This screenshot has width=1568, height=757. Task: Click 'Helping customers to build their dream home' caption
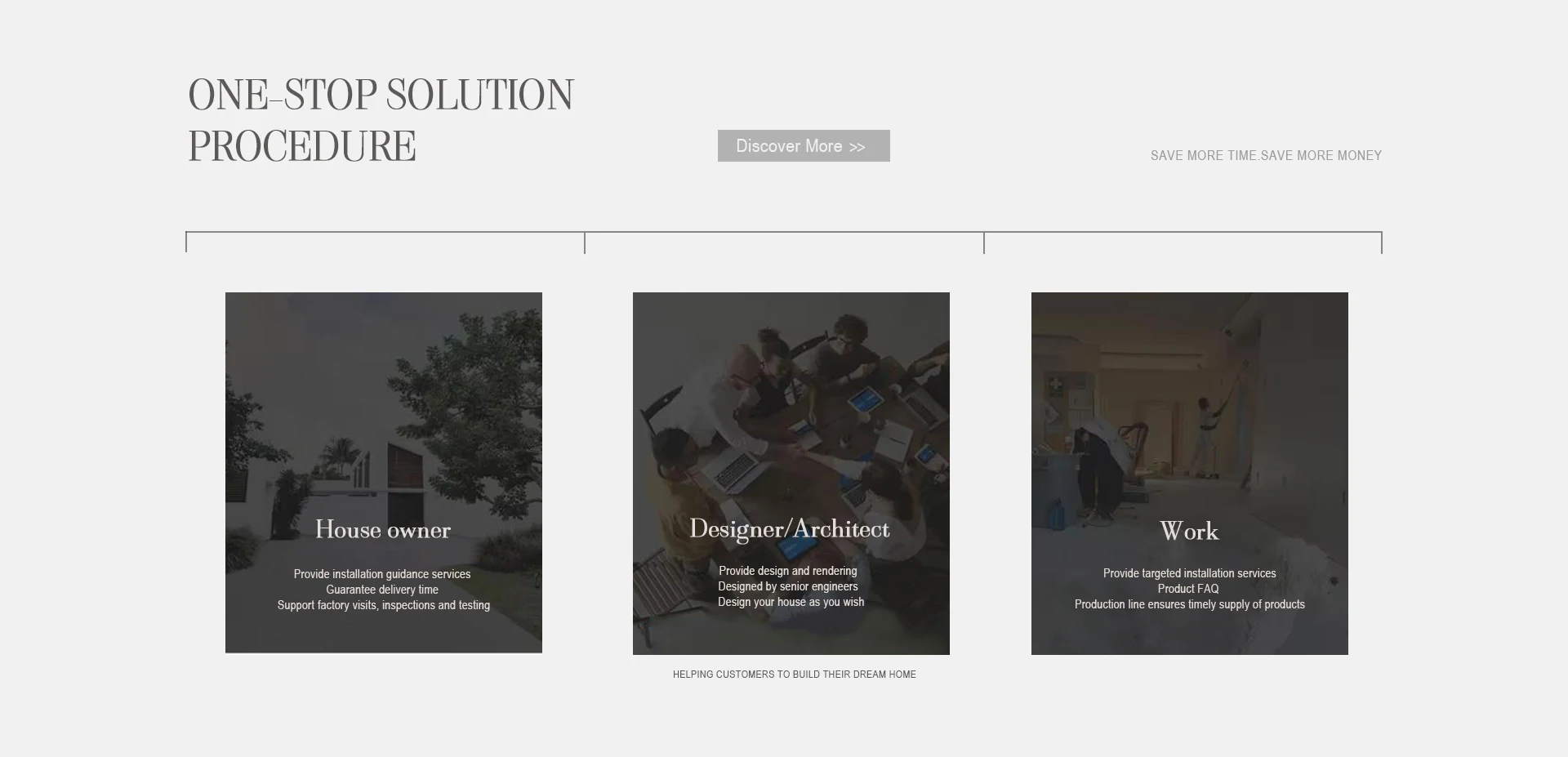pos(795,675)
